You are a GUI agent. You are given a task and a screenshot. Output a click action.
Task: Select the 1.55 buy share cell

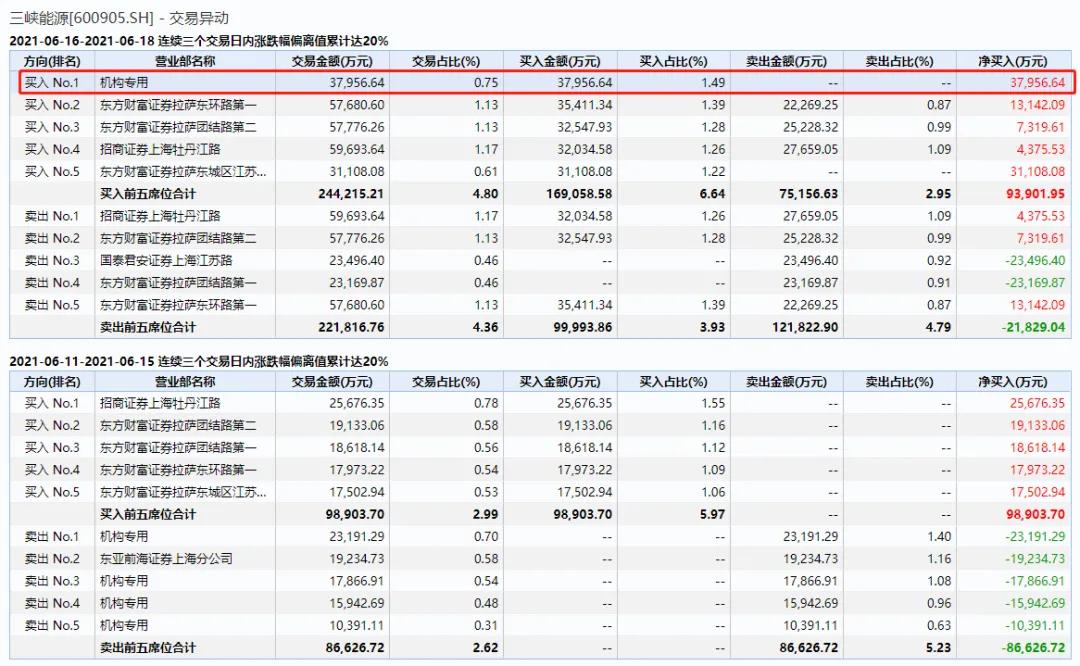(713, 403)
